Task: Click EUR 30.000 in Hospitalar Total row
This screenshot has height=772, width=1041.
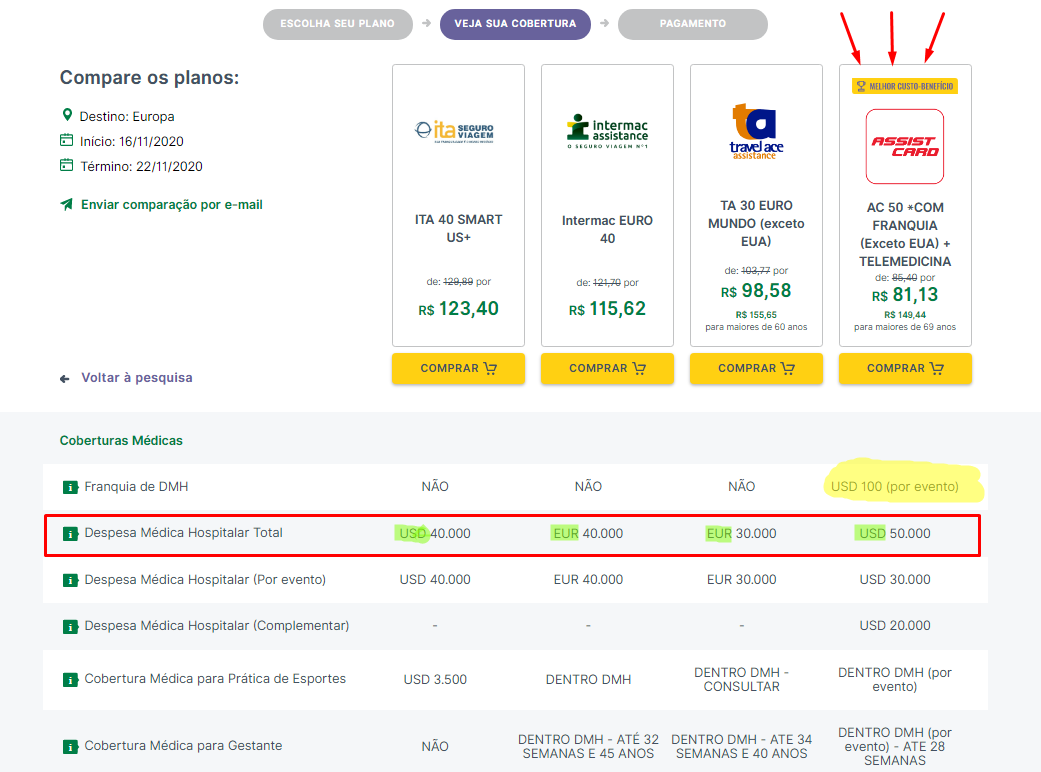Action: tap(742, 534)
